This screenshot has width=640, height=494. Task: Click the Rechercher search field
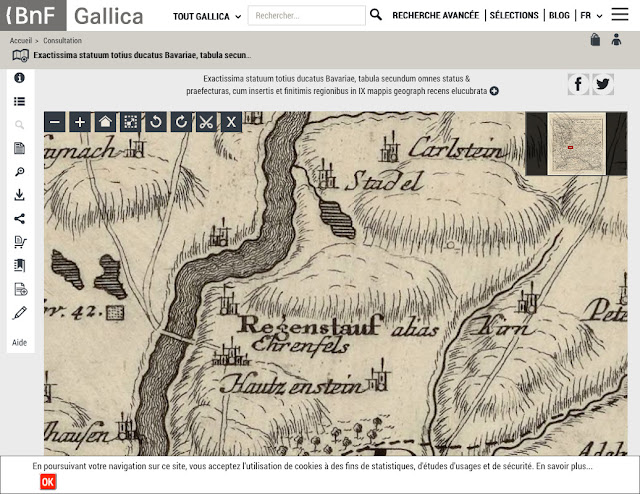click(307, 16)
